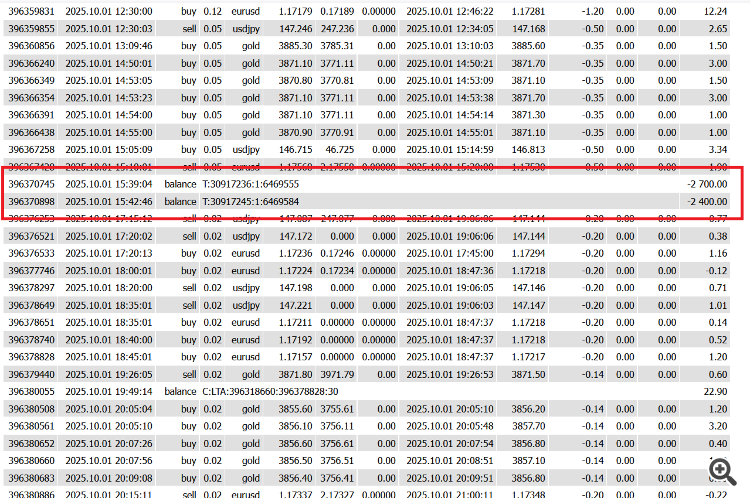The image size is (750, 498).
Task: Select ticket number 396379440
Action: click(x=32, y=374)
